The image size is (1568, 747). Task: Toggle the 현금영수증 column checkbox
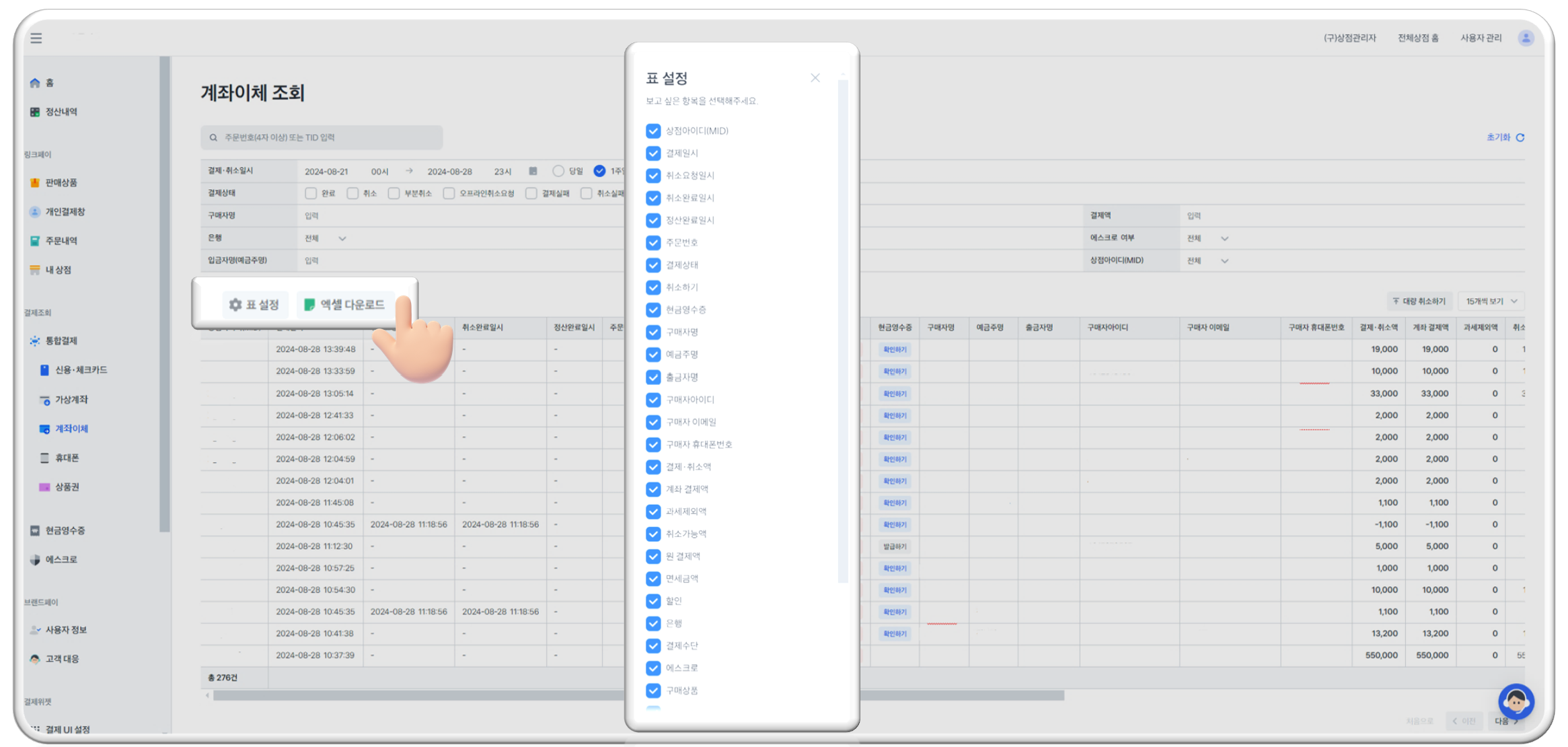652,310
